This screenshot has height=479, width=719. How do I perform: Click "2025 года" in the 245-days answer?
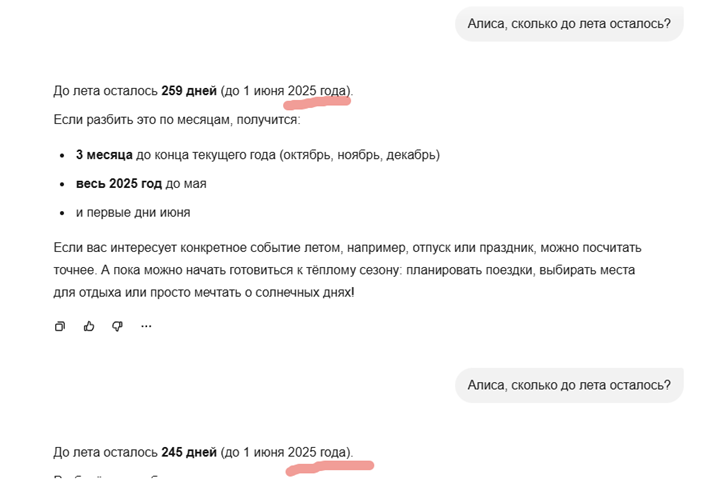click(316, 452)
